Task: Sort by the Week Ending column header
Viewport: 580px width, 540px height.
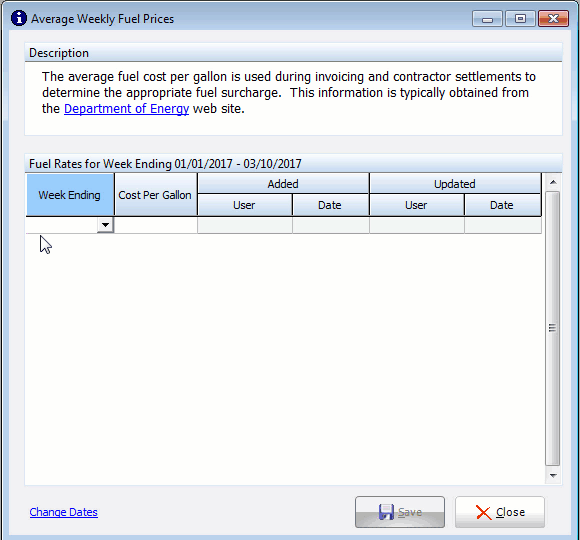Action: click(70, 195)
